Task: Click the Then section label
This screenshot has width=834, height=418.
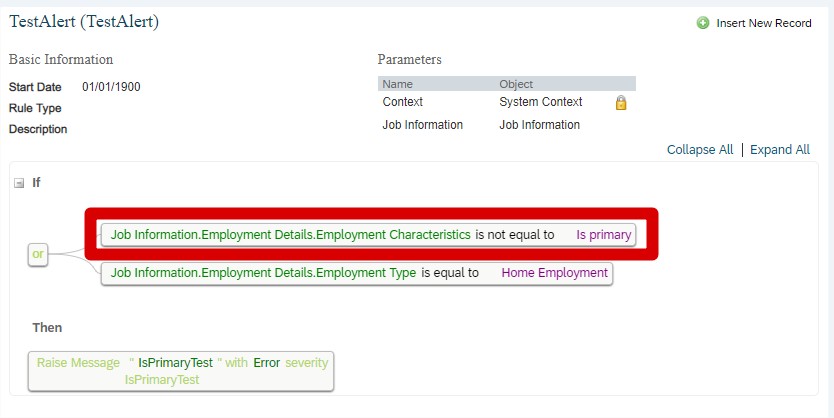Action: [47, 328]
